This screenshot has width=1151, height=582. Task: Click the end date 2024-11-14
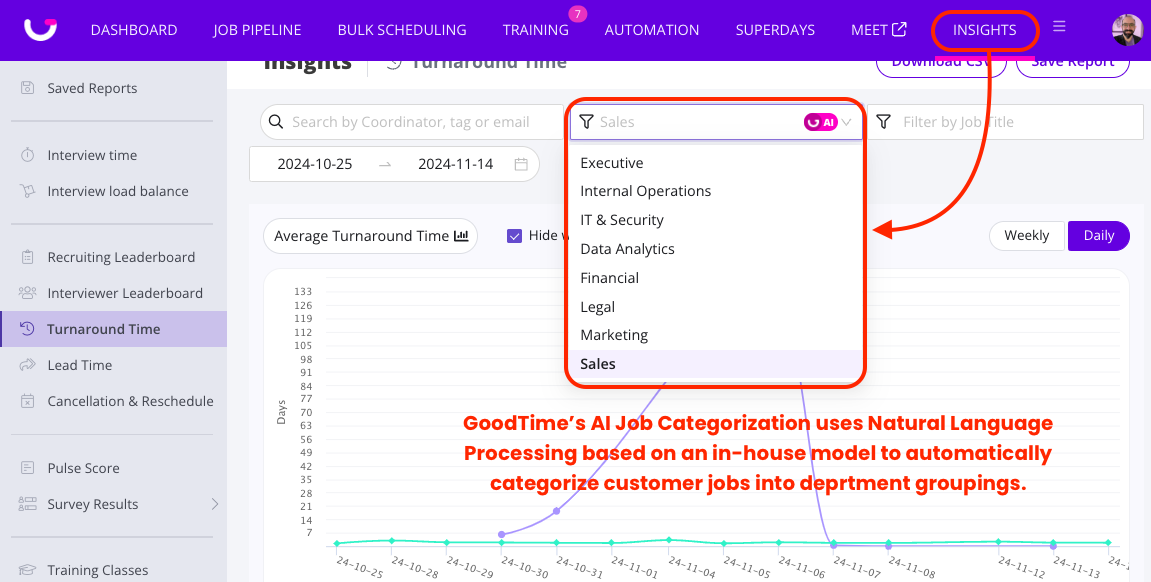tap(456, 164)
